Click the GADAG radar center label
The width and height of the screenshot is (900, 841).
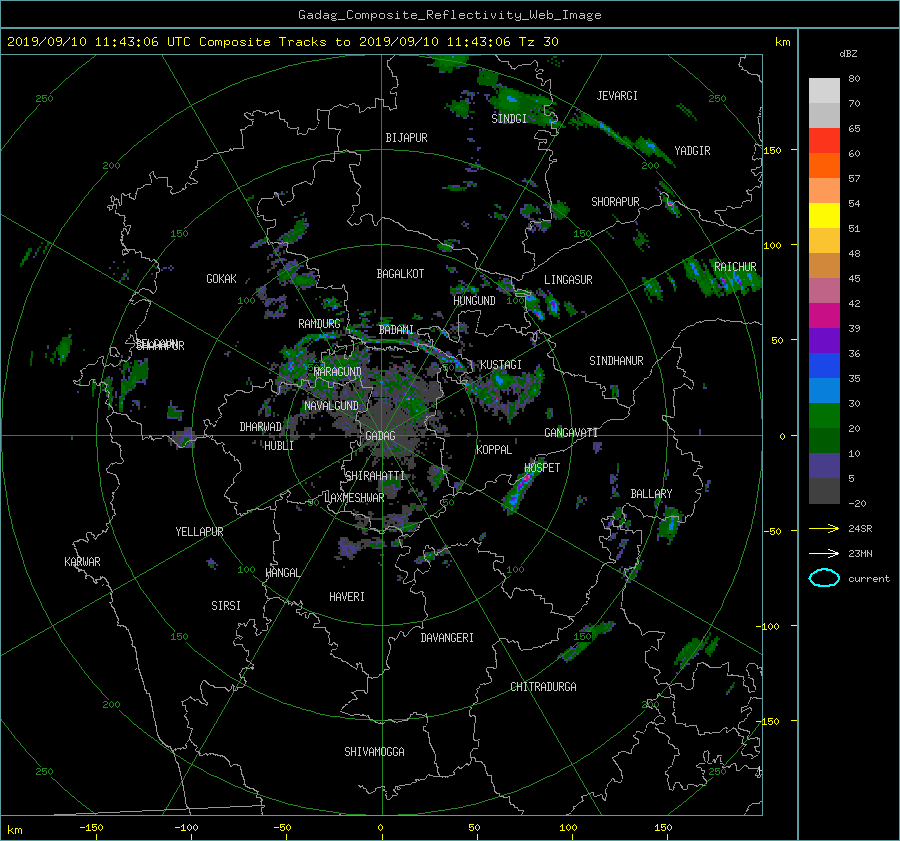(380, 436)
